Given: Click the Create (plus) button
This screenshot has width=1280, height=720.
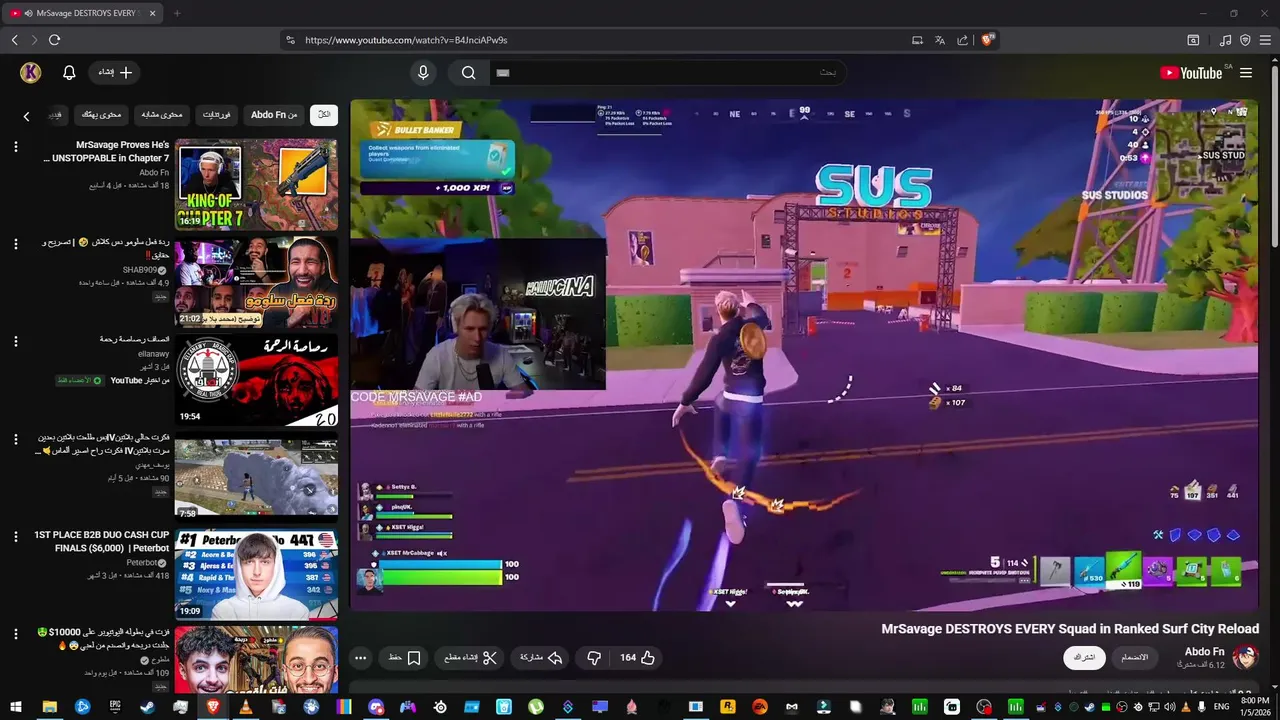Looking at the screenshot, I should point(115,72).
